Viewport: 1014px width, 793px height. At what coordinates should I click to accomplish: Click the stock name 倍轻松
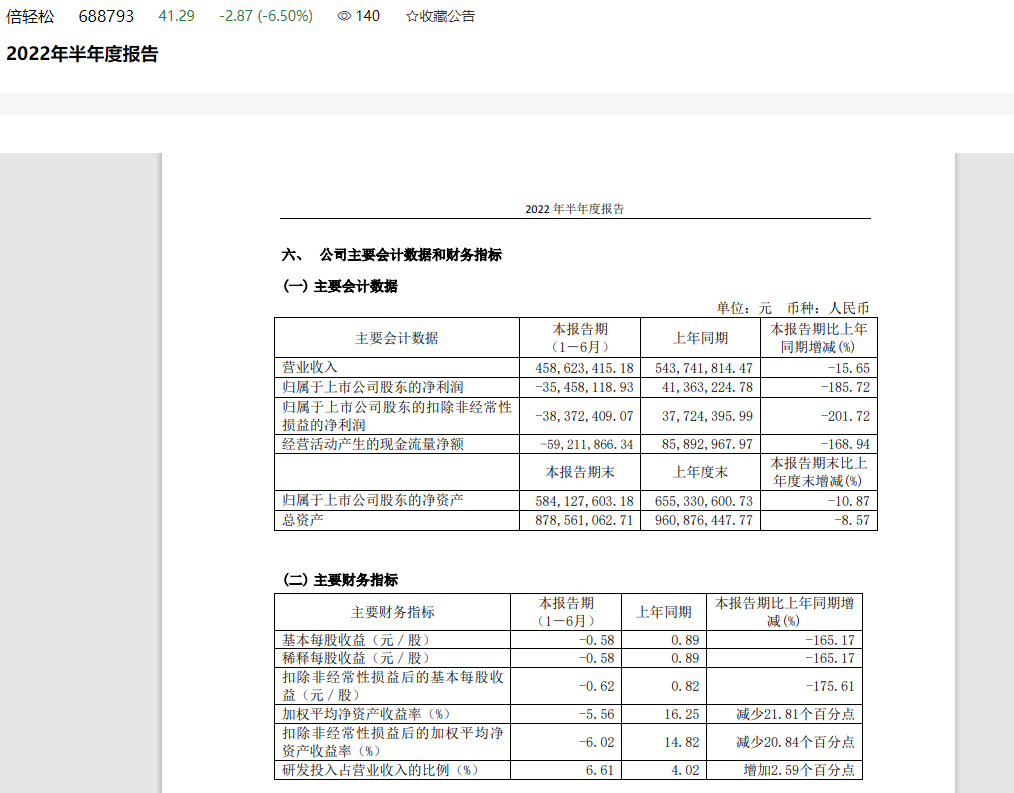click(x=30, y=16)
